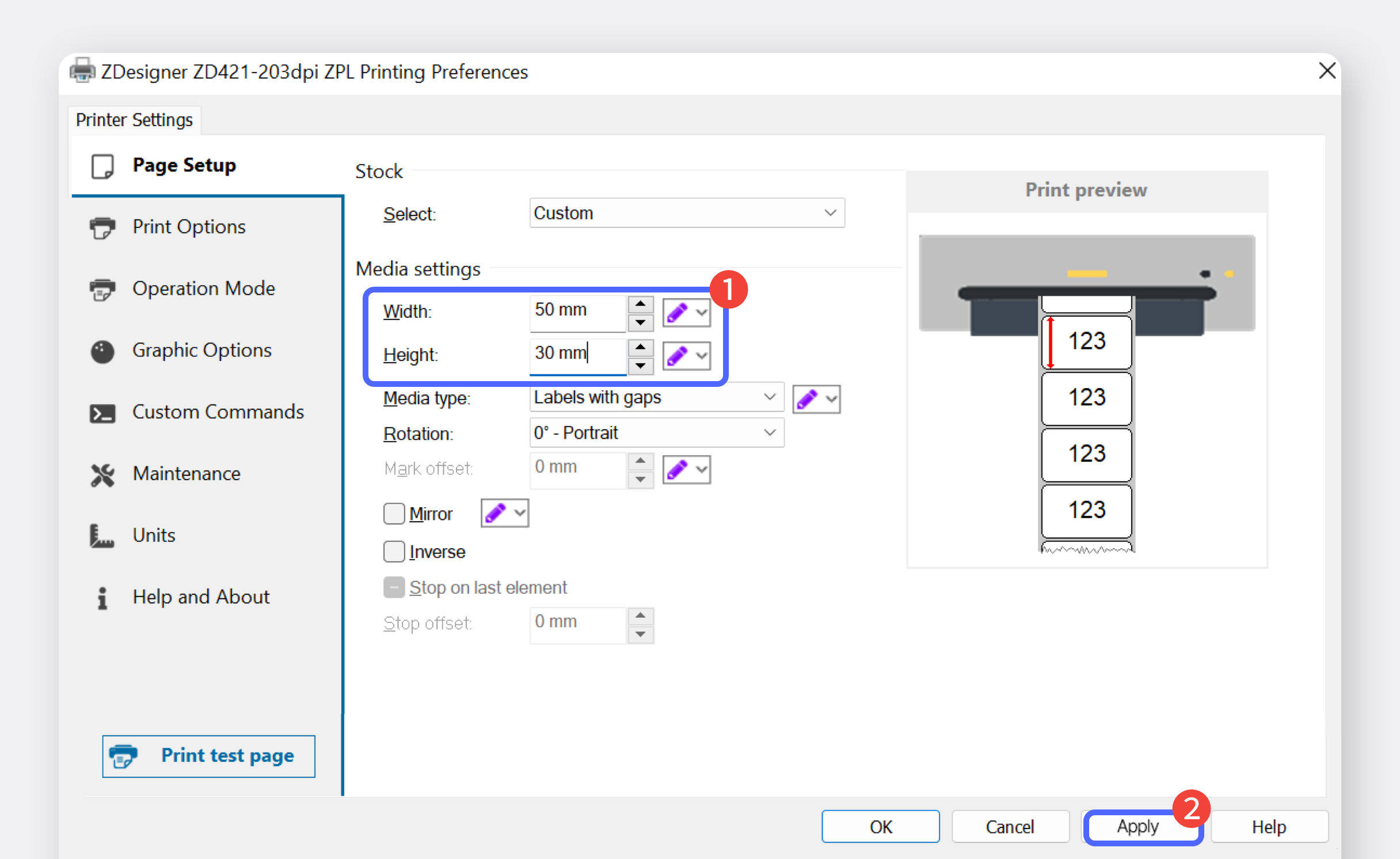Screen dimensions: 1400x859
Task: Increase Width with the up arrow
Action: click(641, 303)
